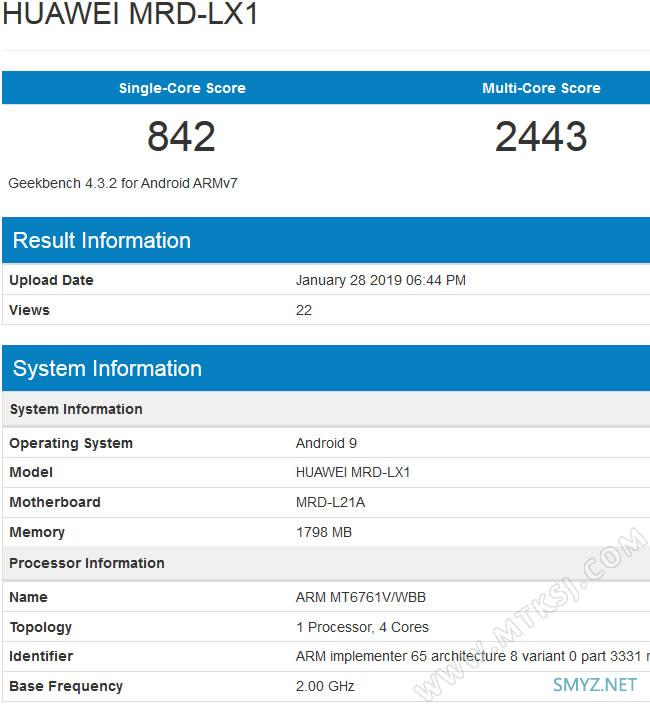
Task: Click the Android 9 value
Action: 326,443
